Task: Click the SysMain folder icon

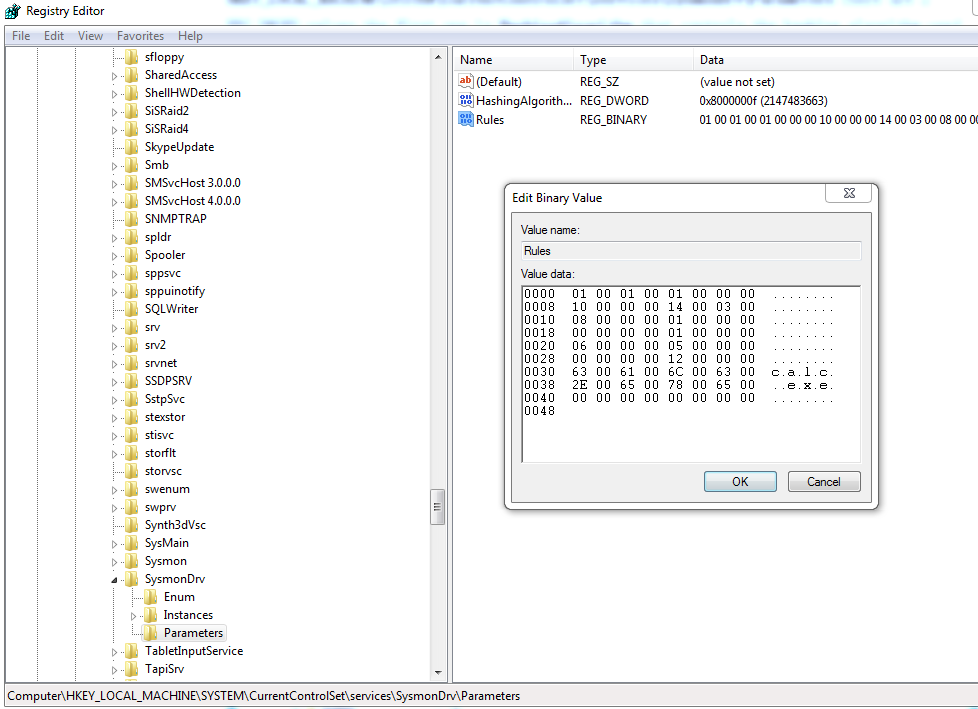Action: pyautogui.click(x=132, y=543)
